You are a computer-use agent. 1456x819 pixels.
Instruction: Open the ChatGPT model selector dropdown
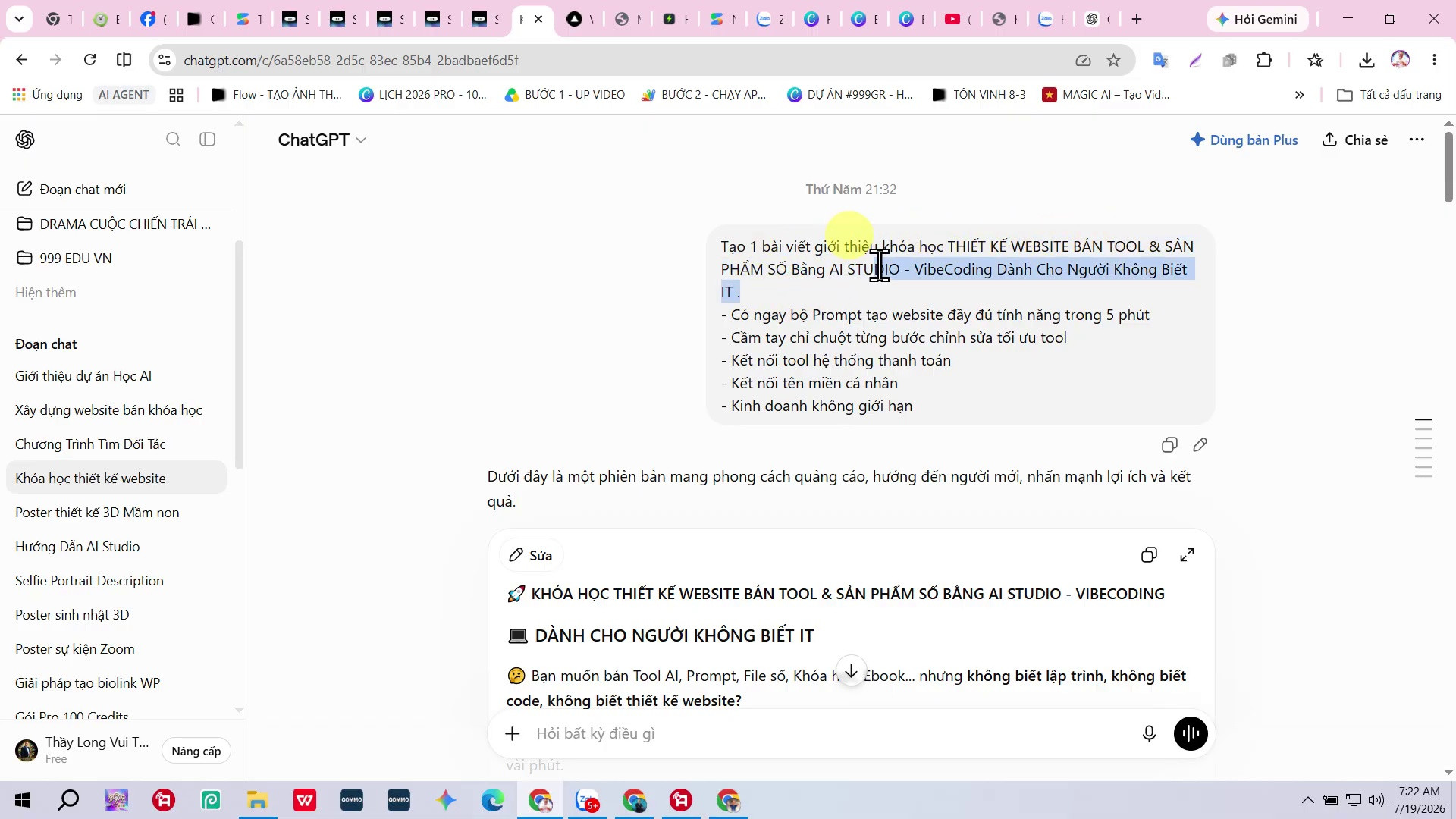322,140
